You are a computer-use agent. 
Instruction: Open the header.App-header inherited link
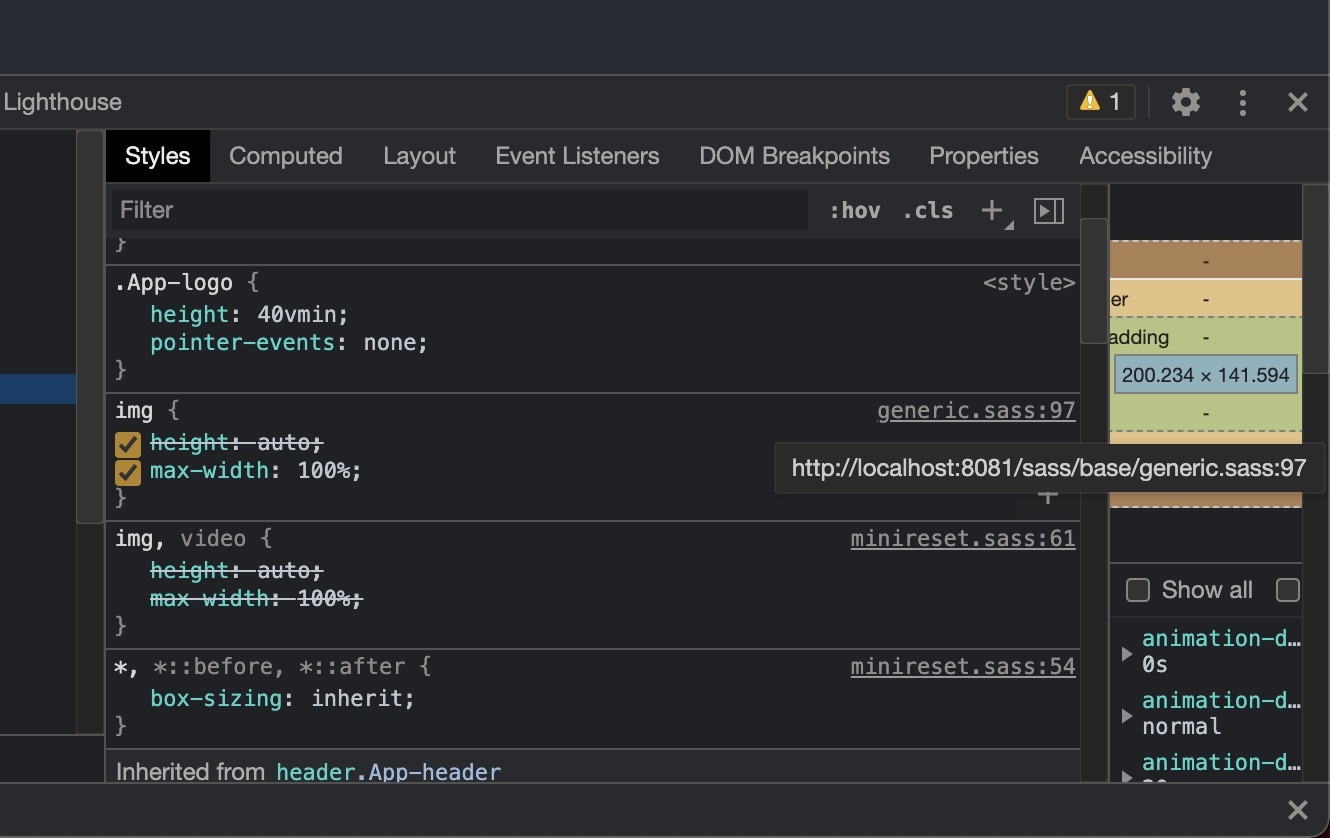(x=390, y=771)
